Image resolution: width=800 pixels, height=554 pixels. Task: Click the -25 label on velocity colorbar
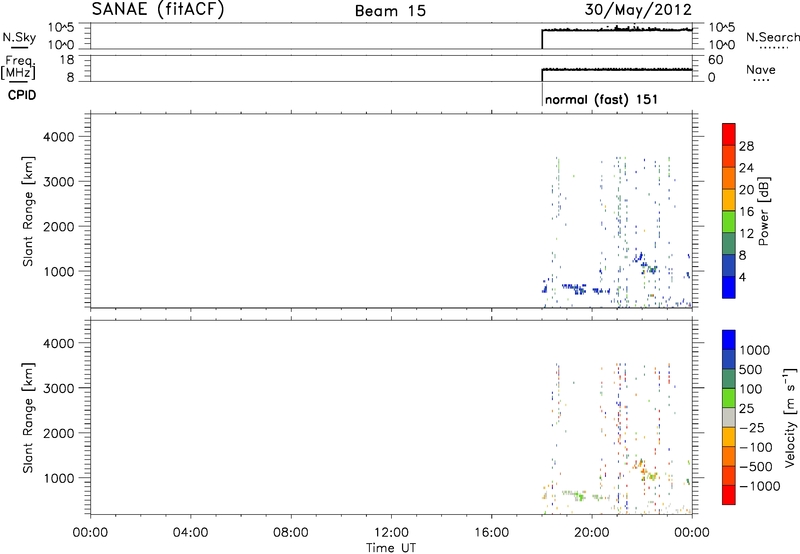click(753, 428)
